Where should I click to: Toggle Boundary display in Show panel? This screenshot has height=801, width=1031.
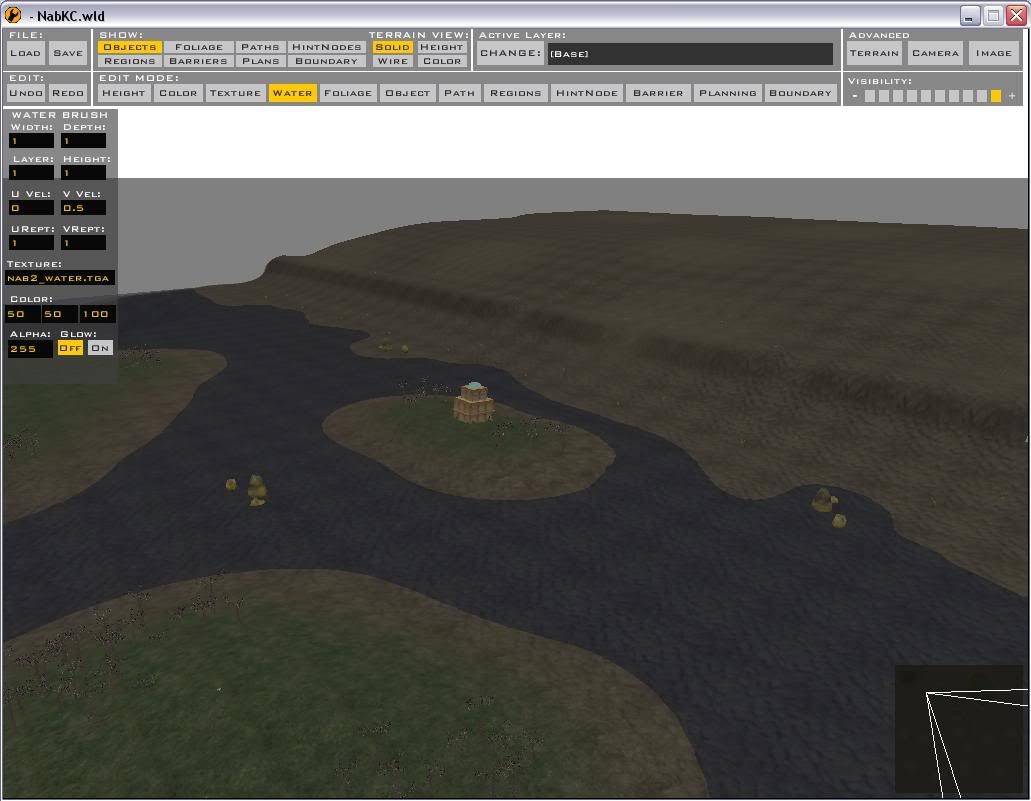(327, 61)
